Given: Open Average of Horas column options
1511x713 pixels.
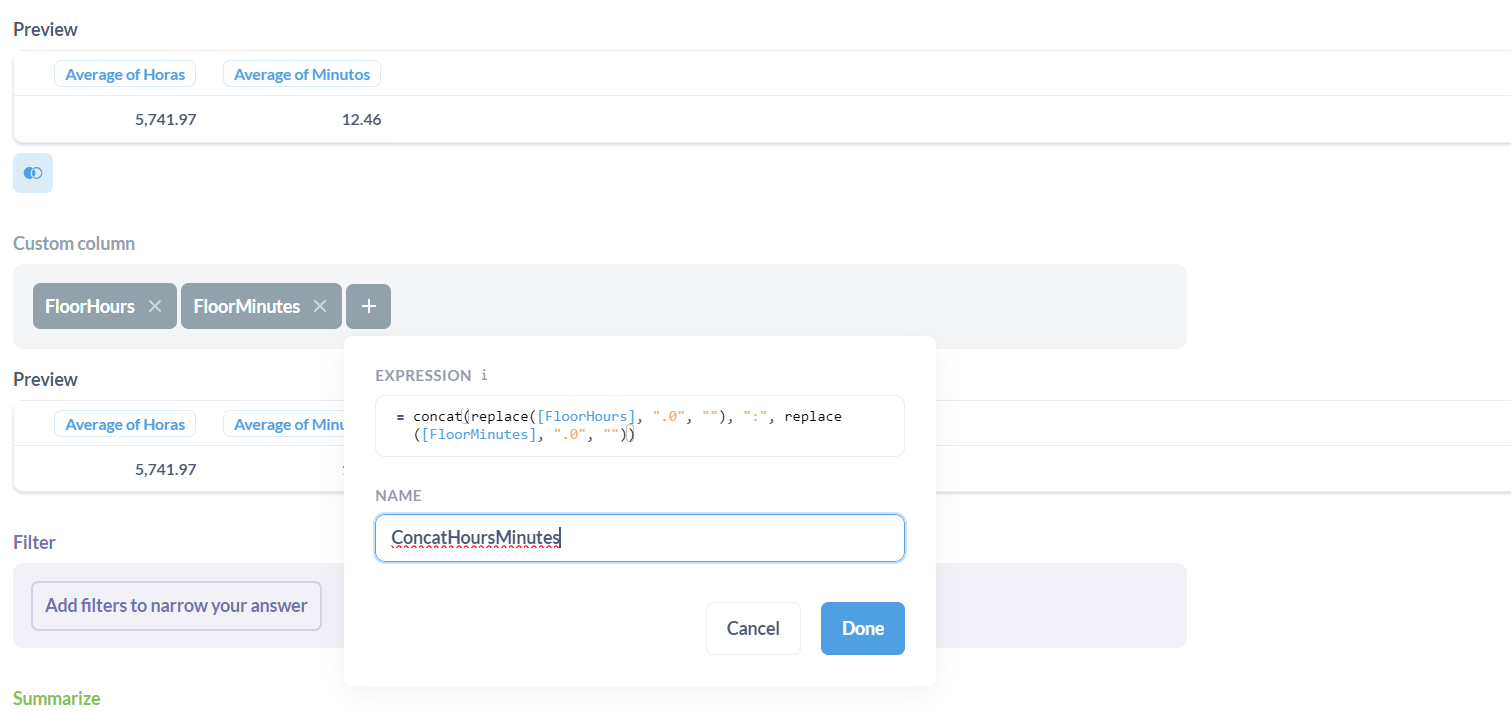Looking at the screenshot, I should [124, 73].
